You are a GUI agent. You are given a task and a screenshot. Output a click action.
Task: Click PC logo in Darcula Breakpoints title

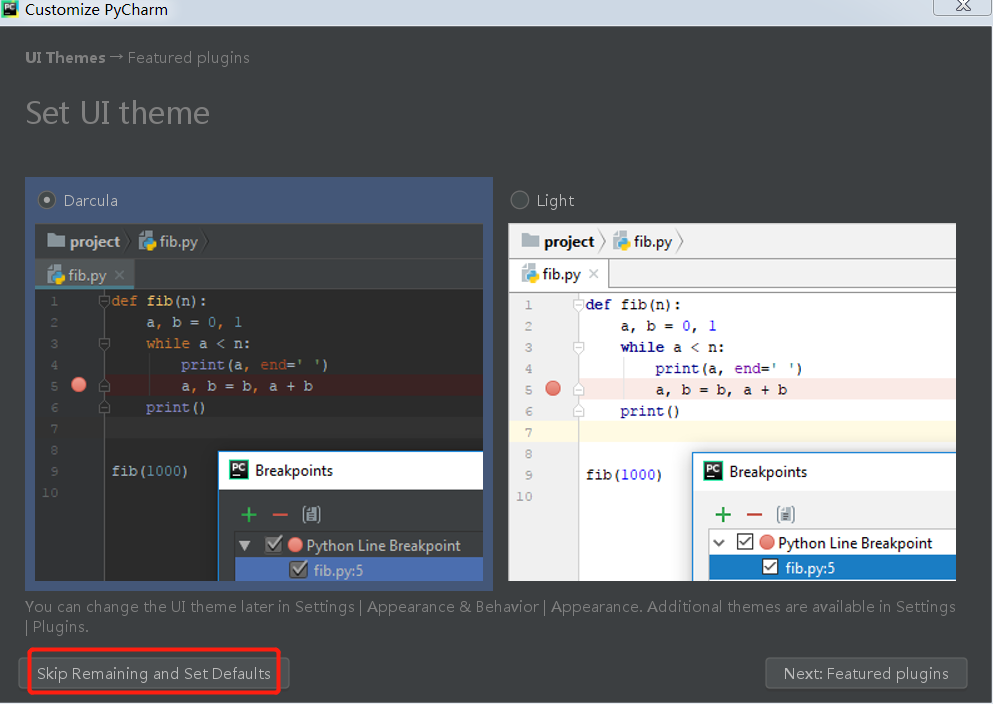[x=239, y=470]
